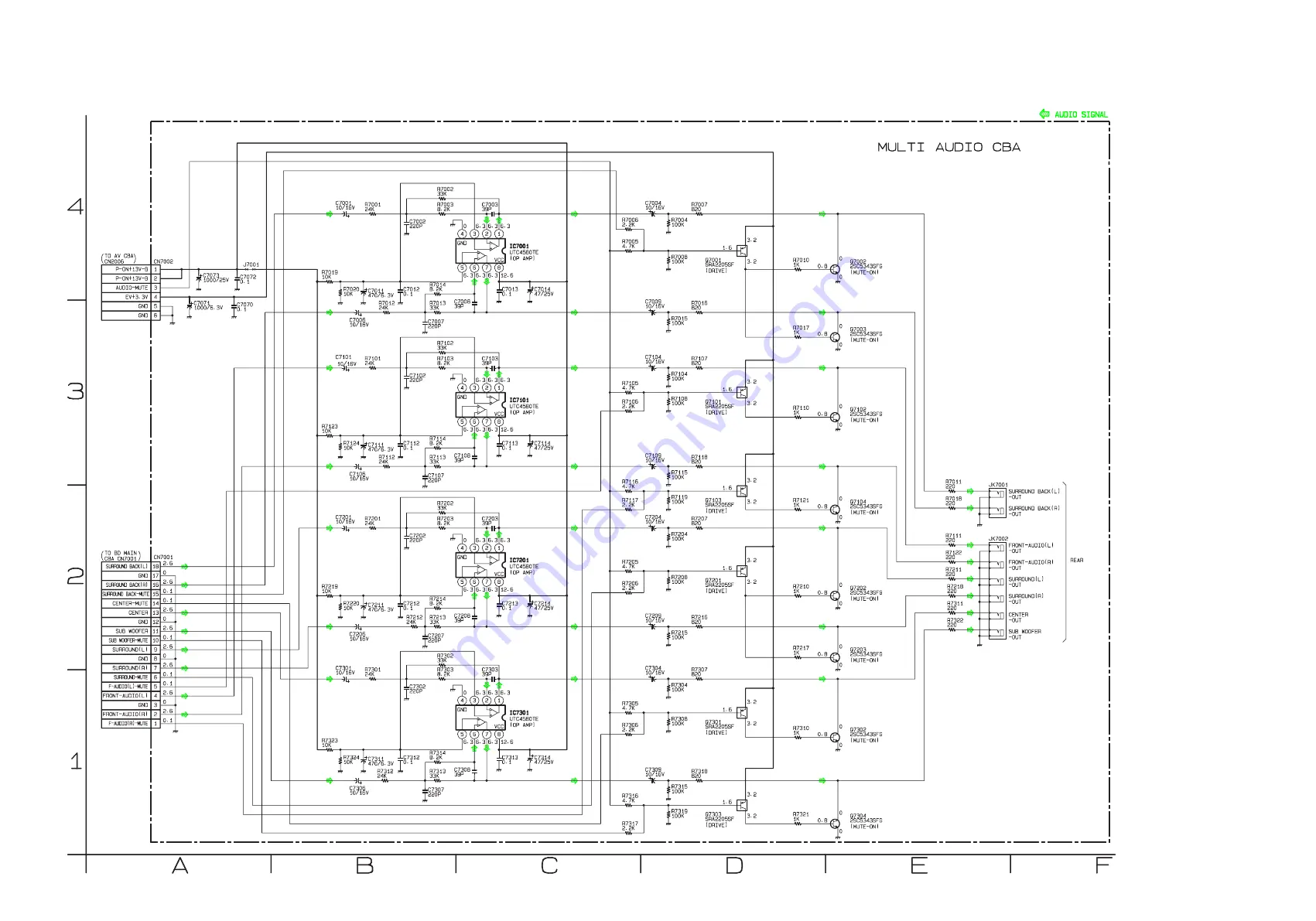
Task: Click the "SURROUND-MUTE" pin on CN7001
Action: [x=131, y=677]
